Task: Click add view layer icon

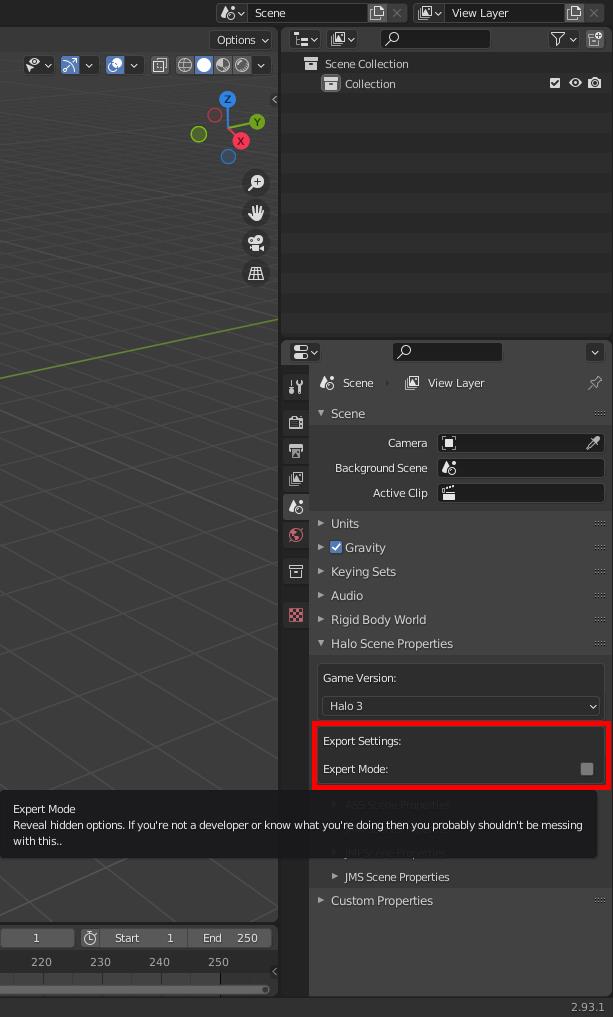Action: point(573,13)
